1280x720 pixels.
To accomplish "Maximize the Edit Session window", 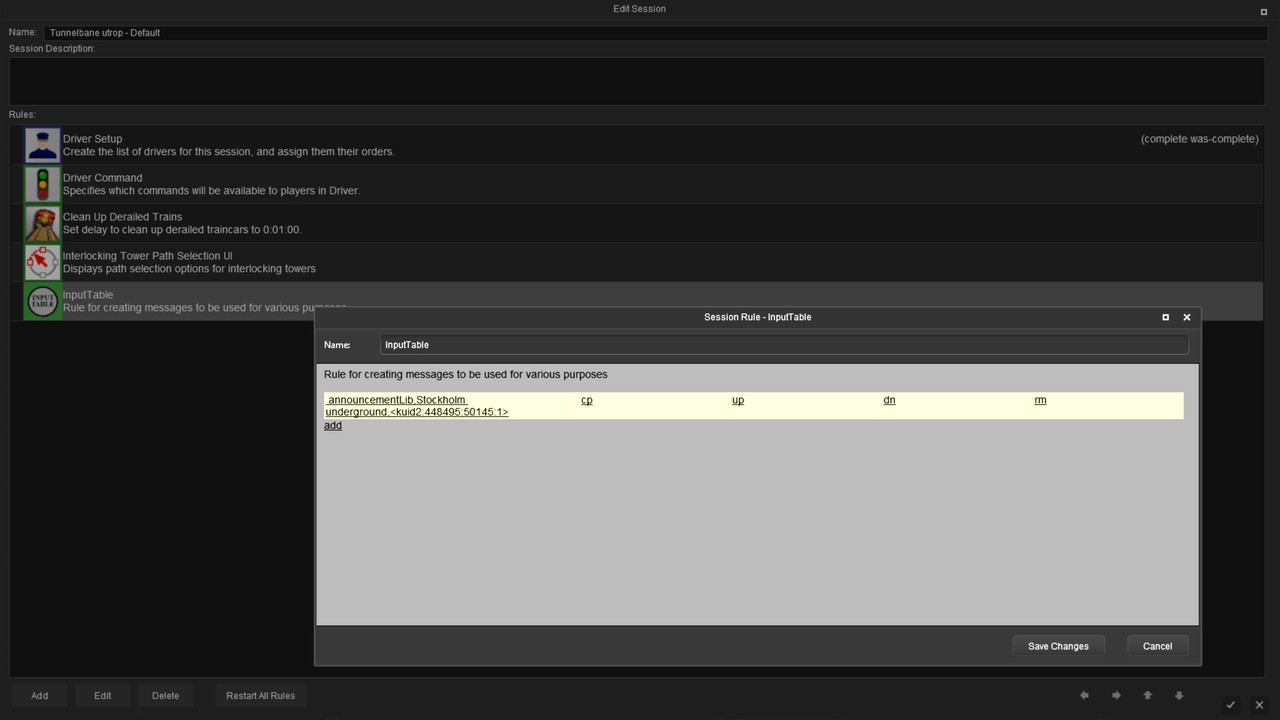I will click(1263, 12).
